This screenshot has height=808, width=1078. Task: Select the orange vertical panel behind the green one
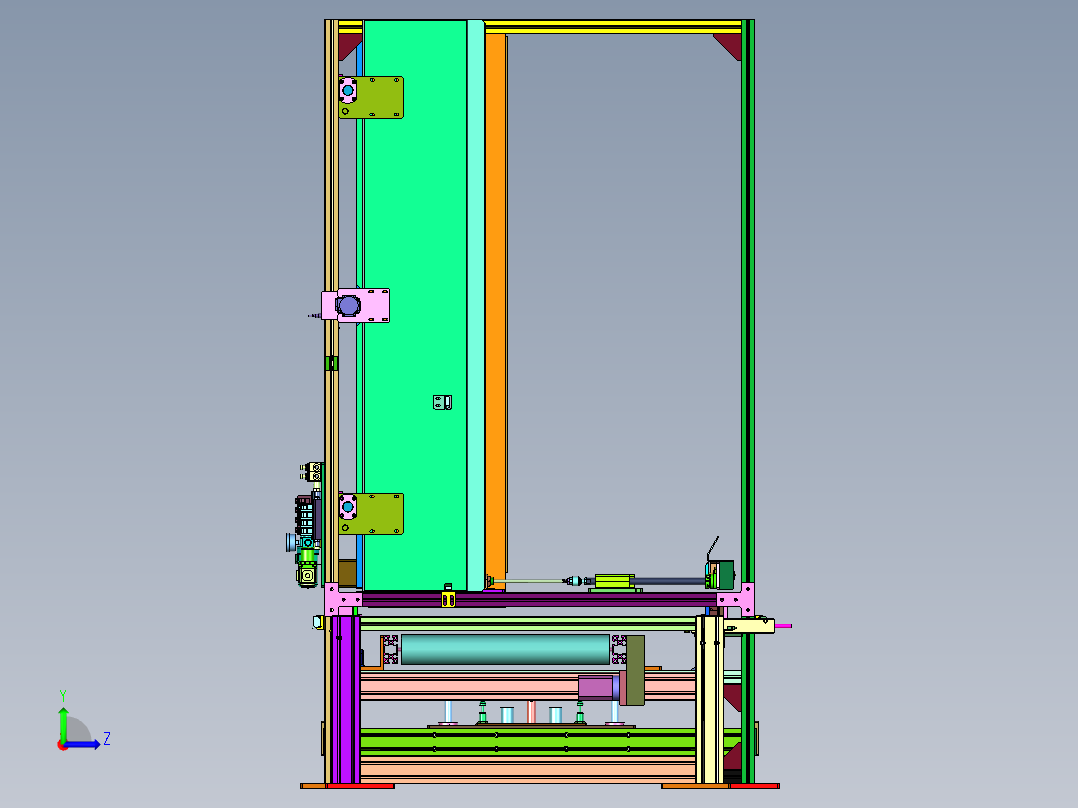point(495,300)
